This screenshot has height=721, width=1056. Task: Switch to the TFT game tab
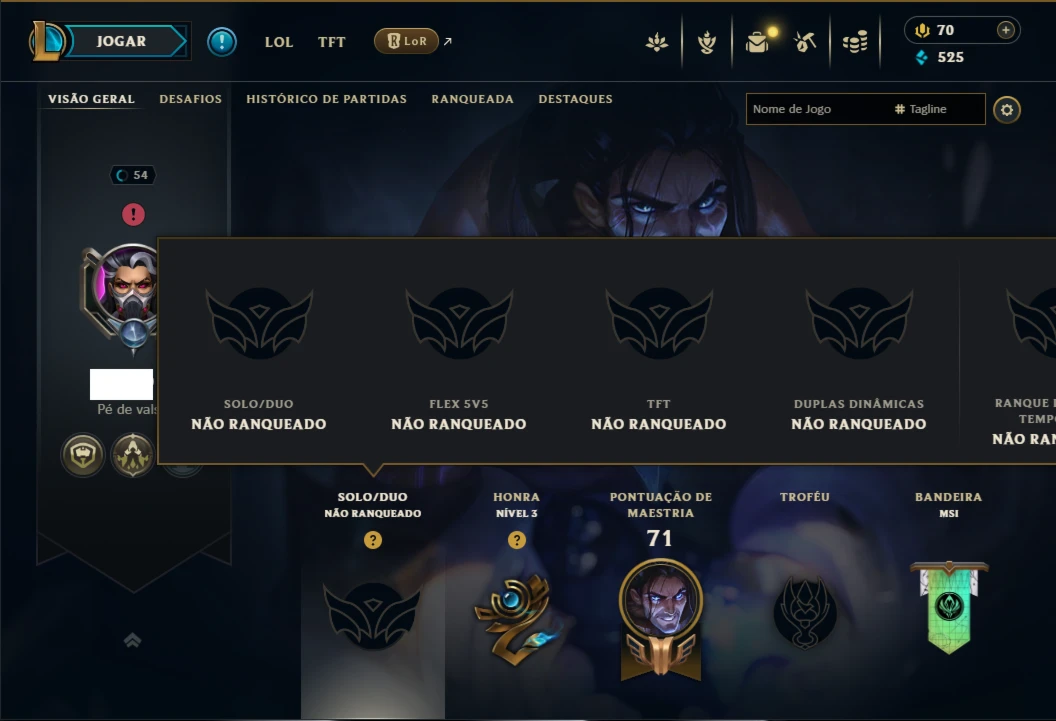click(331, 42)
